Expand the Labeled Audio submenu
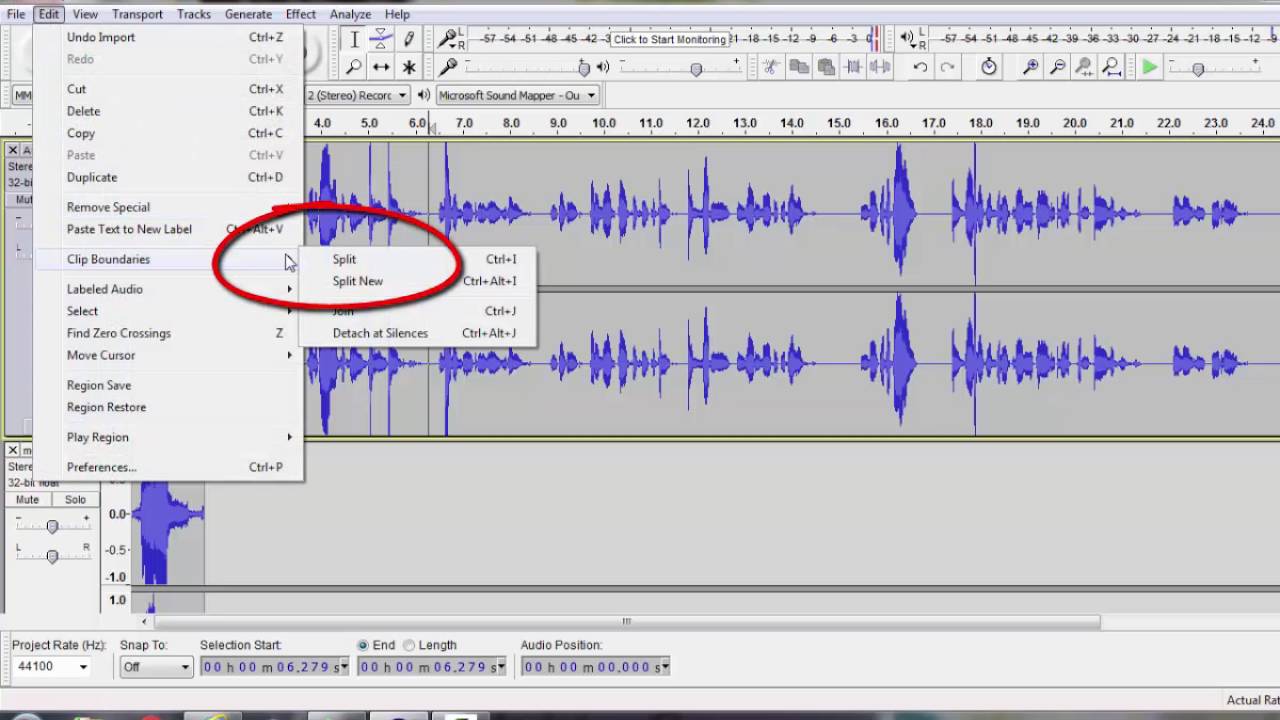1280x720 pixels. coord(168,289)
